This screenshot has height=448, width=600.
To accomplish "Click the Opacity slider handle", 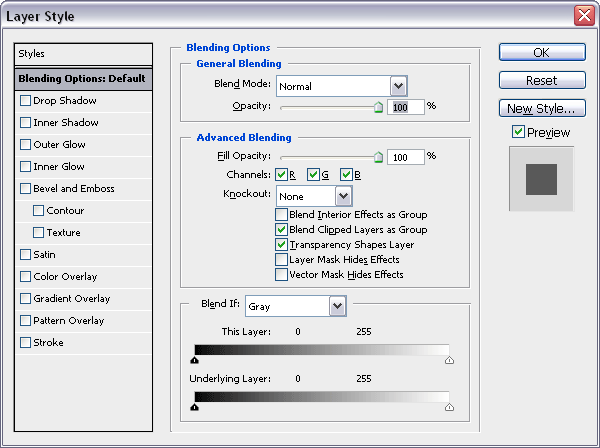I will coord(378,107).
